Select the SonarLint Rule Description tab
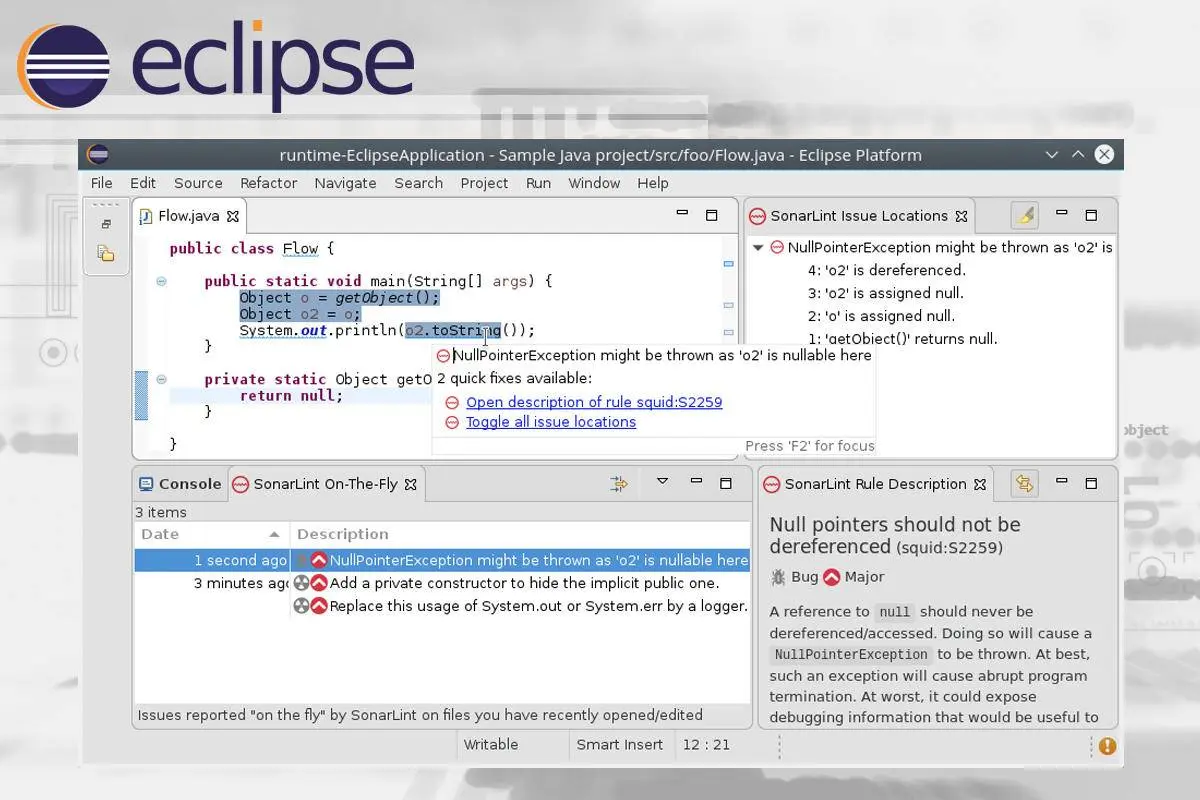 pyautogui.click(x=875, y=484)
